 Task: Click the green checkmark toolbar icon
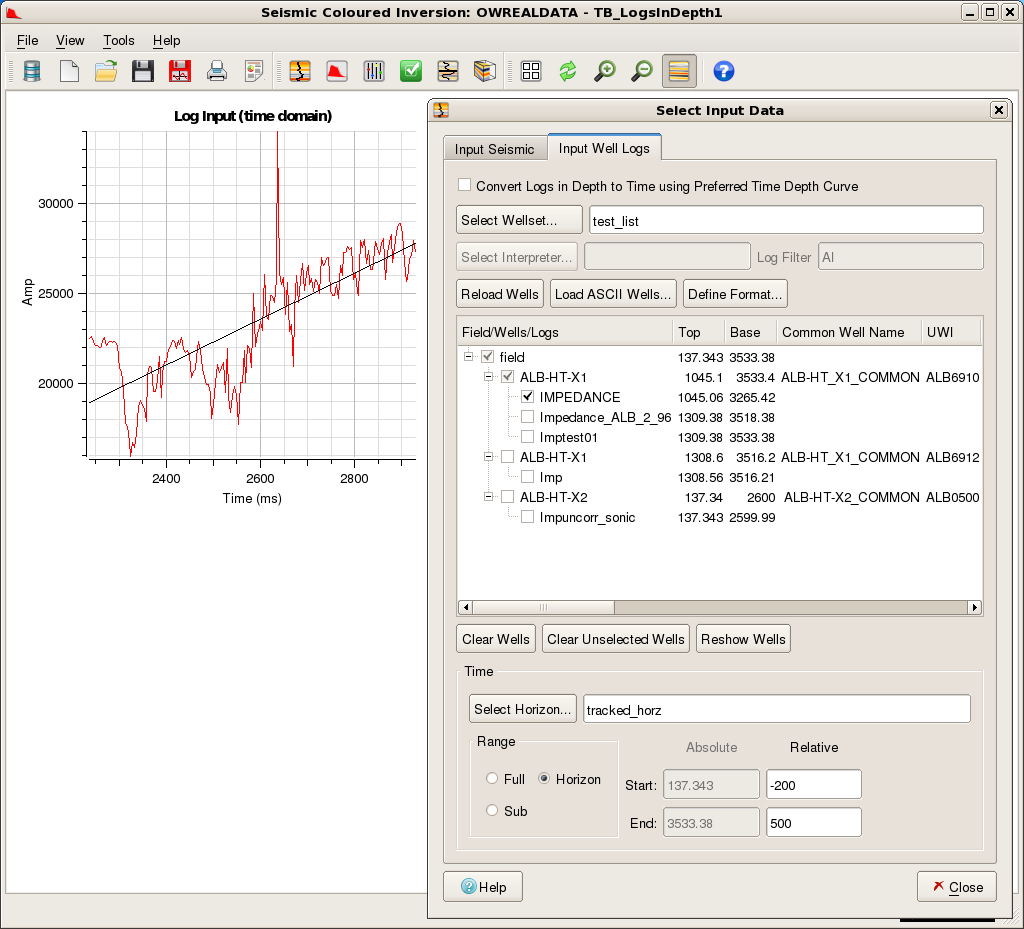pos(411,71)
